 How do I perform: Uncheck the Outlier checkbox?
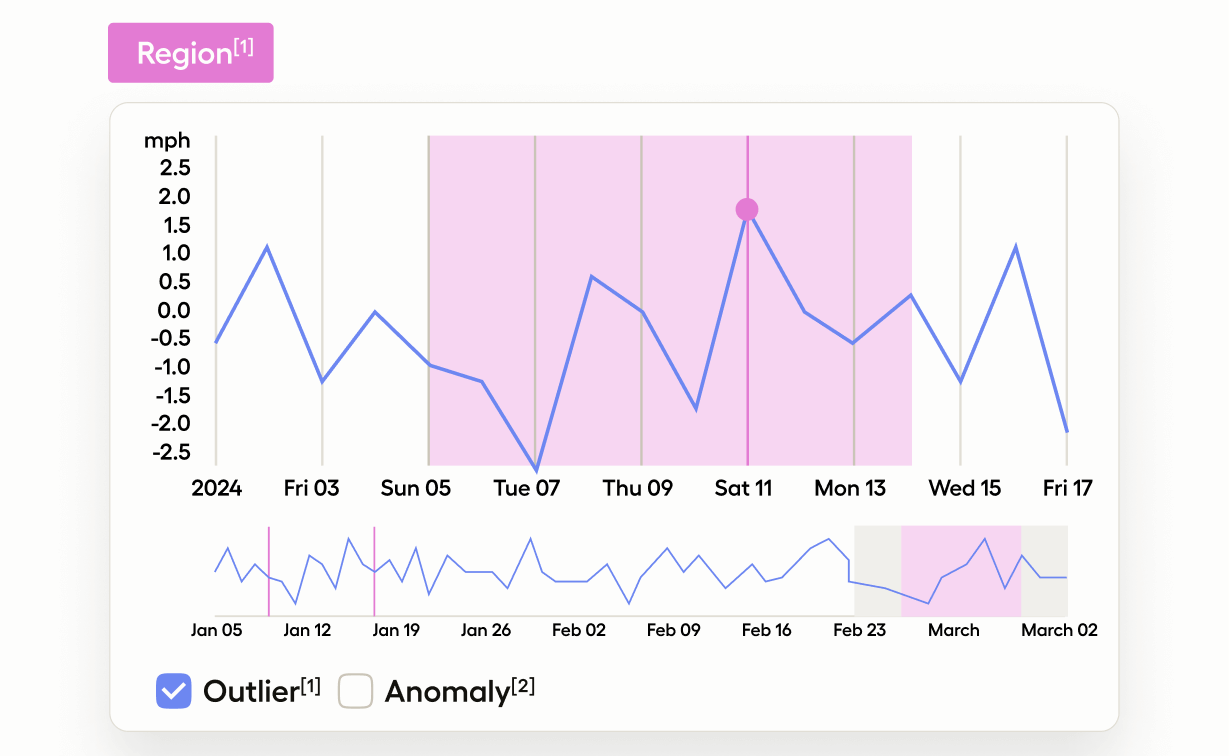[173, 691]
